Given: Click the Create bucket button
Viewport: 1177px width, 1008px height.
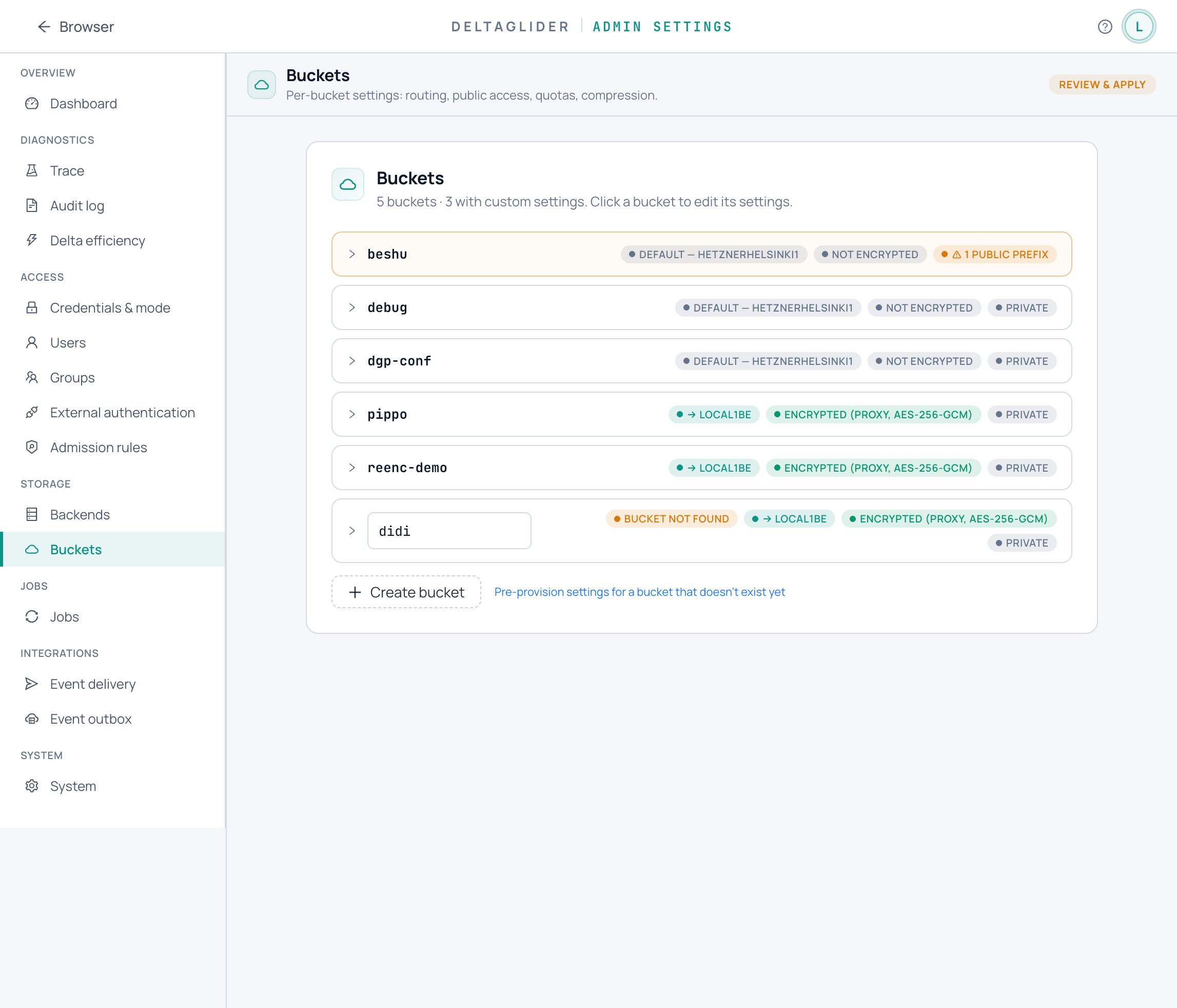Looking at the screenshot, I should click(x=406, y=592).
